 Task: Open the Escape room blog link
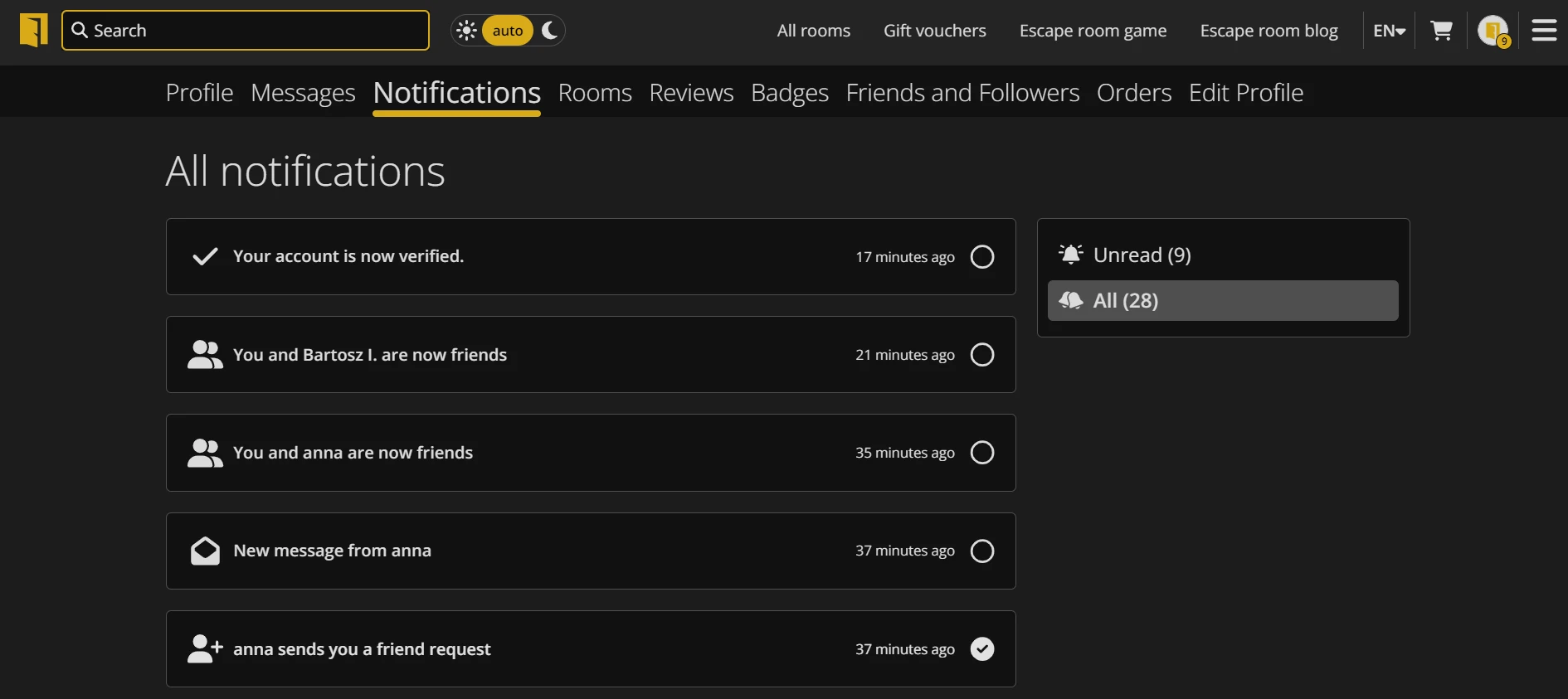1269,31
